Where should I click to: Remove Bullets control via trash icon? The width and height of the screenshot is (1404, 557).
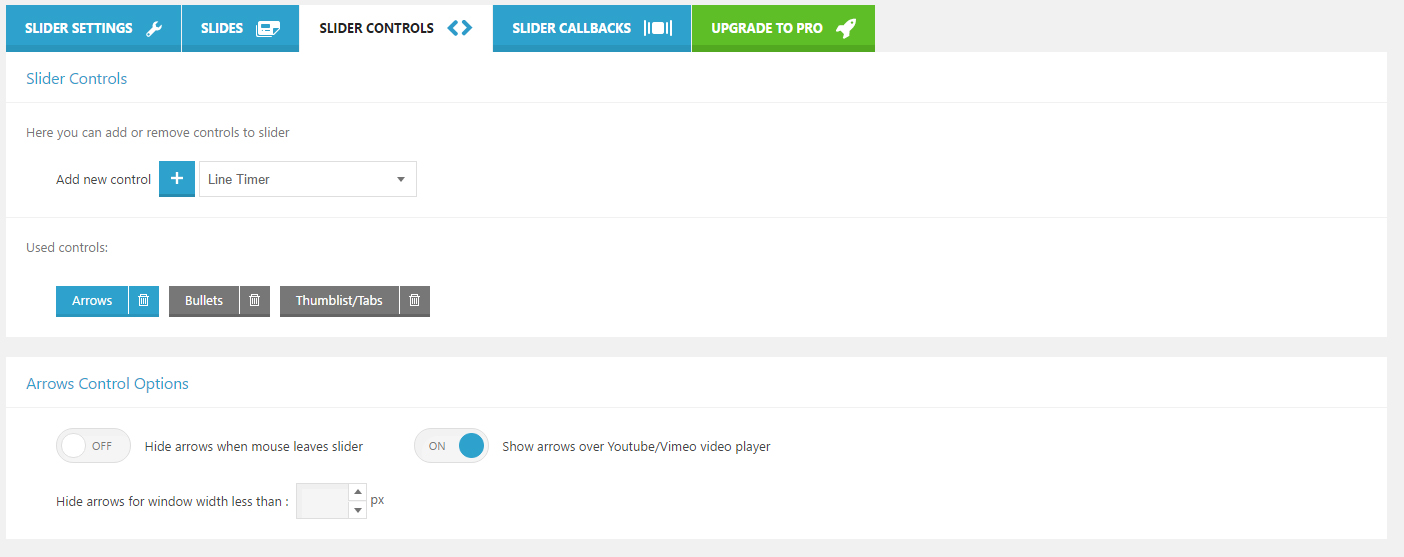tap(255, 300)
